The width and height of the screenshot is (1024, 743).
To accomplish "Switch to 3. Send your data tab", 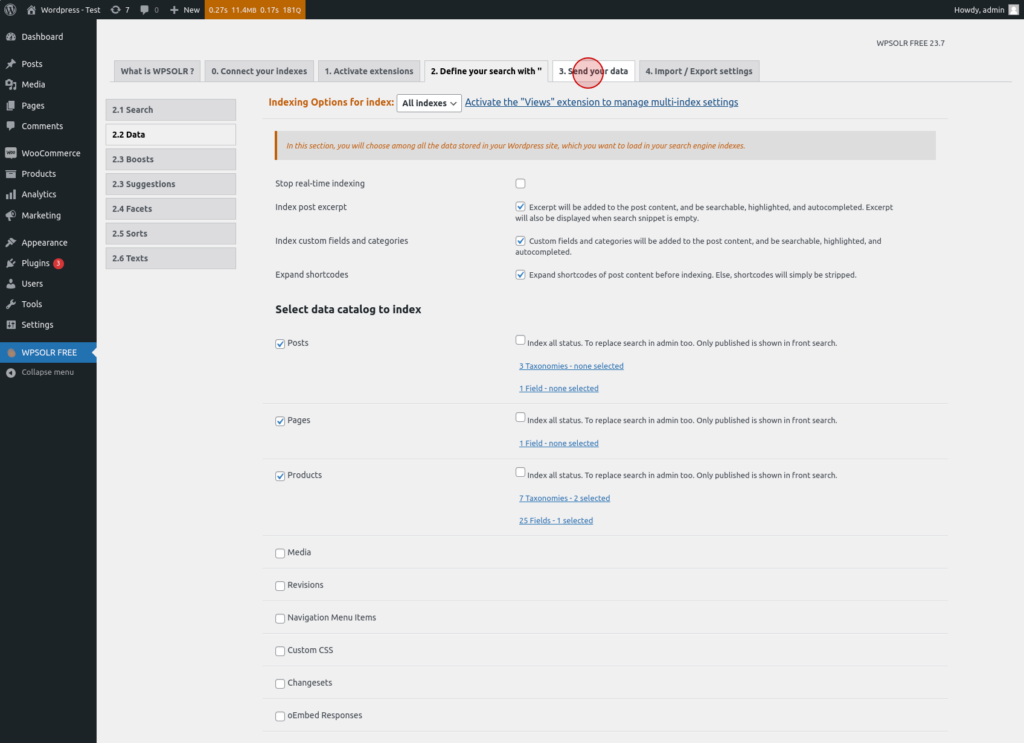I will pyautogui.click(x=594, y=71).
